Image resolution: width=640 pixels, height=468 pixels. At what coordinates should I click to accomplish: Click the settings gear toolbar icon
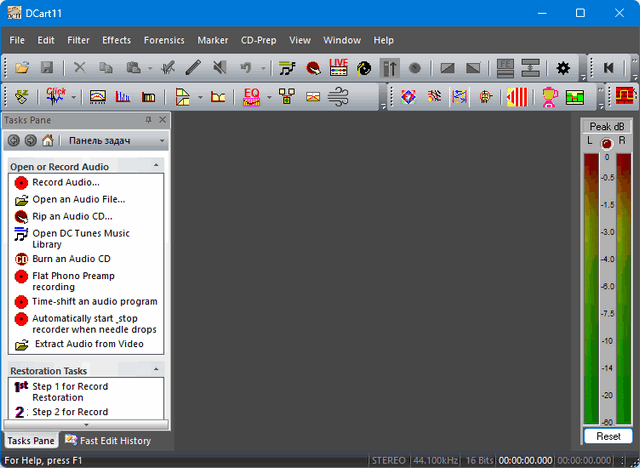tap(563, 68)
